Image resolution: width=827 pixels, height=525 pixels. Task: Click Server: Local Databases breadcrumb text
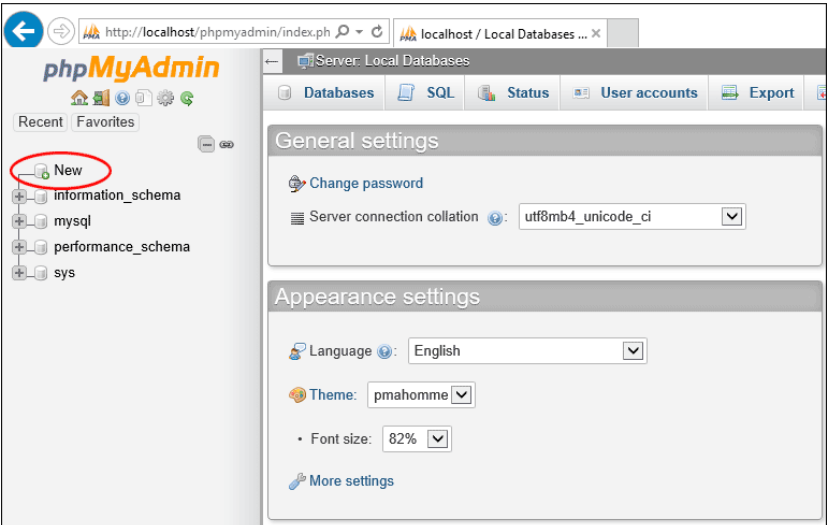[392, 61]
